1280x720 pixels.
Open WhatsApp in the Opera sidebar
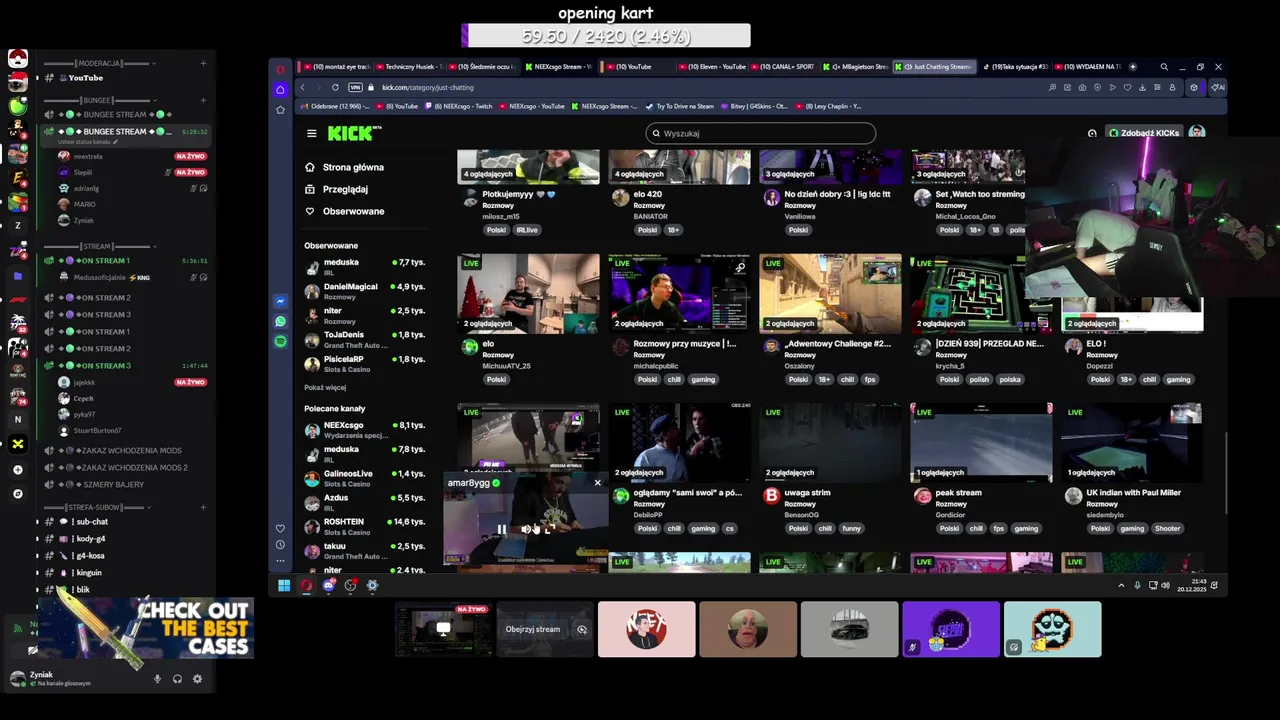pyautogui.click(x=280, y=322)
